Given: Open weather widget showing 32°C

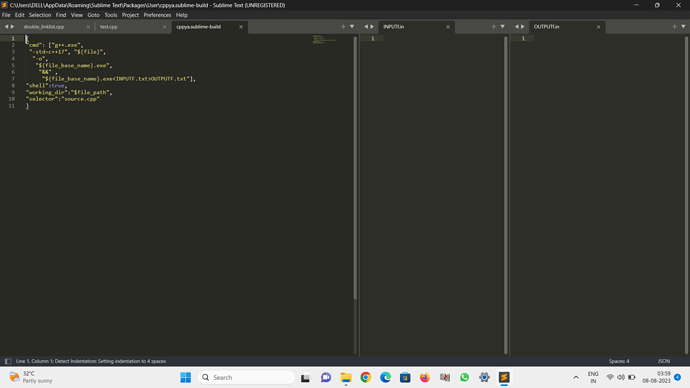Looking at the screenshot, I should click(x=31, y=377).
